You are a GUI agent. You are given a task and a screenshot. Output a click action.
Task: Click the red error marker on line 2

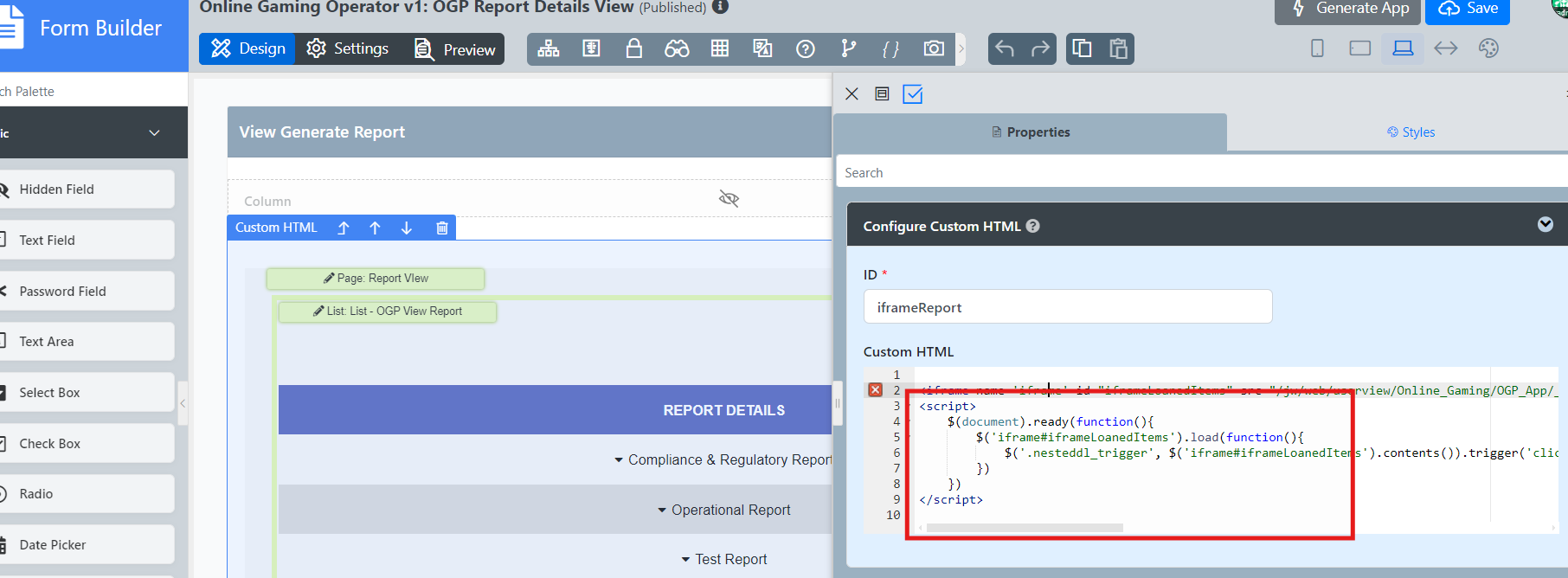click(x=876, y=390)
